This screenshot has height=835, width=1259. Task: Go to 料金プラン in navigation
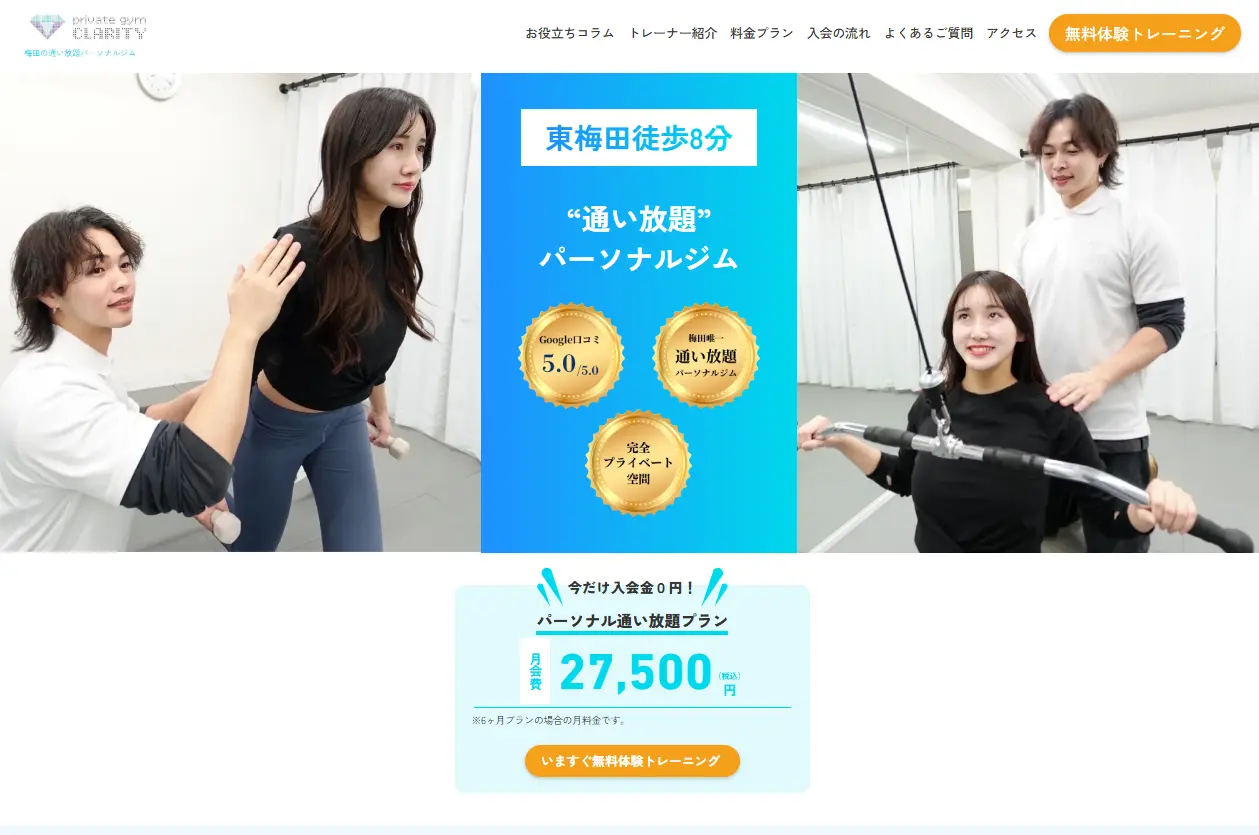pyautogui.click(x=762, y=33)
